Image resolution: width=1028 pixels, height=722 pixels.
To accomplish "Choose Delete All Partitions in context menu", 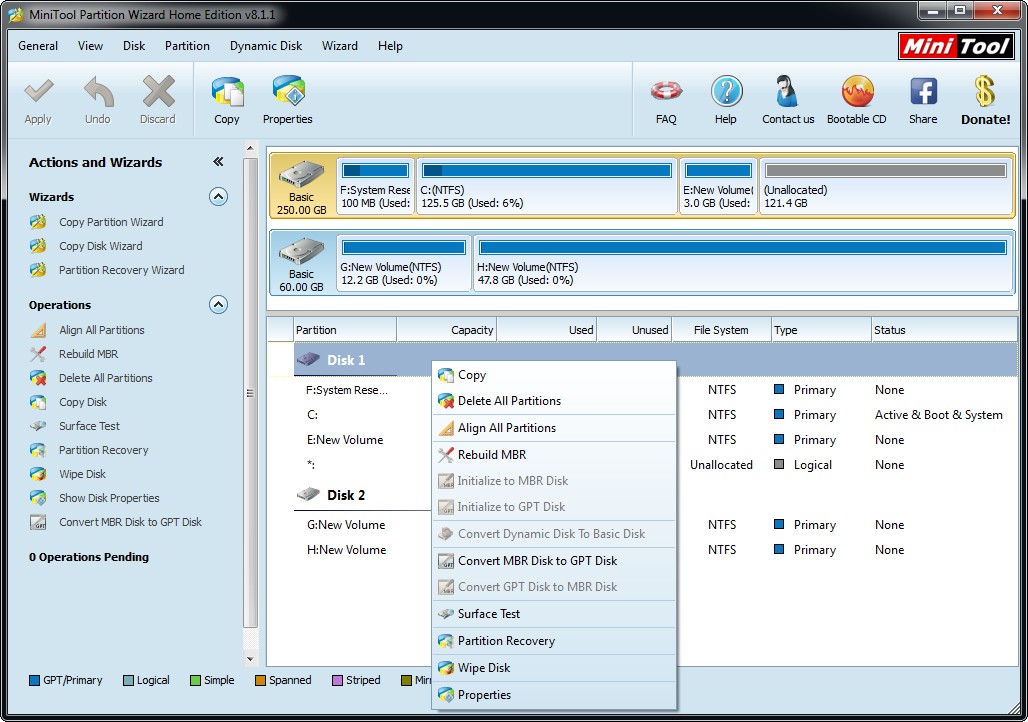I will tap(554, 401).
